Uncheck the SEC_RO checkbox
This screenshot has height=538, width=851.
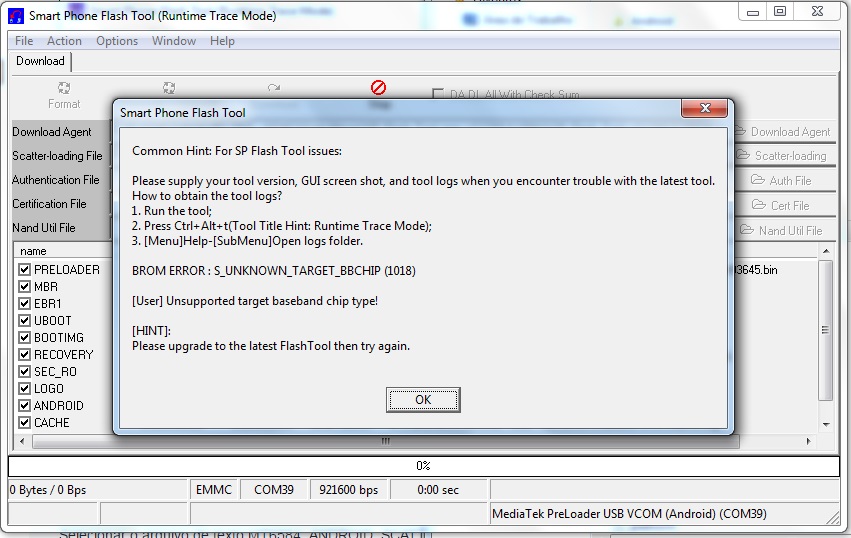(24, 371)
